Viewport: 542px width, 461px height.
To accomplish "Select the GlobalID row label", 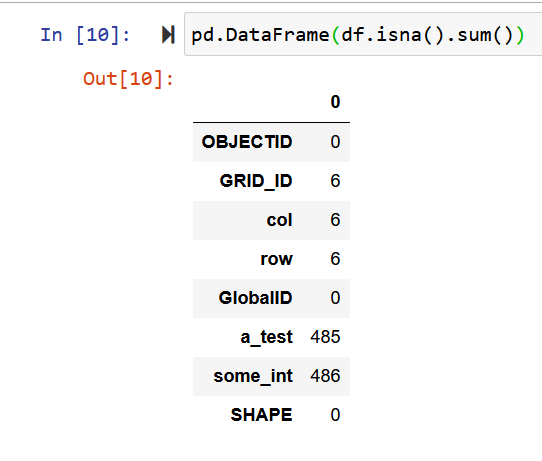I will [255, 298].
